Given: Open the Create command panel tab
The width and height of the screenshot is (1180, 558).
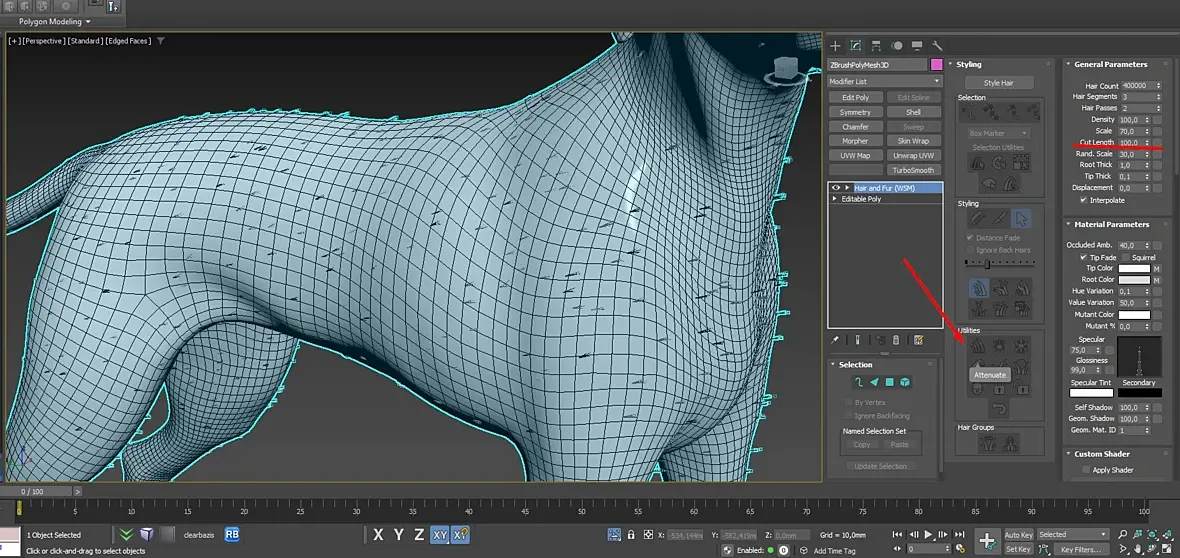Looking at the screenshot, I should (x=835, y=45).
